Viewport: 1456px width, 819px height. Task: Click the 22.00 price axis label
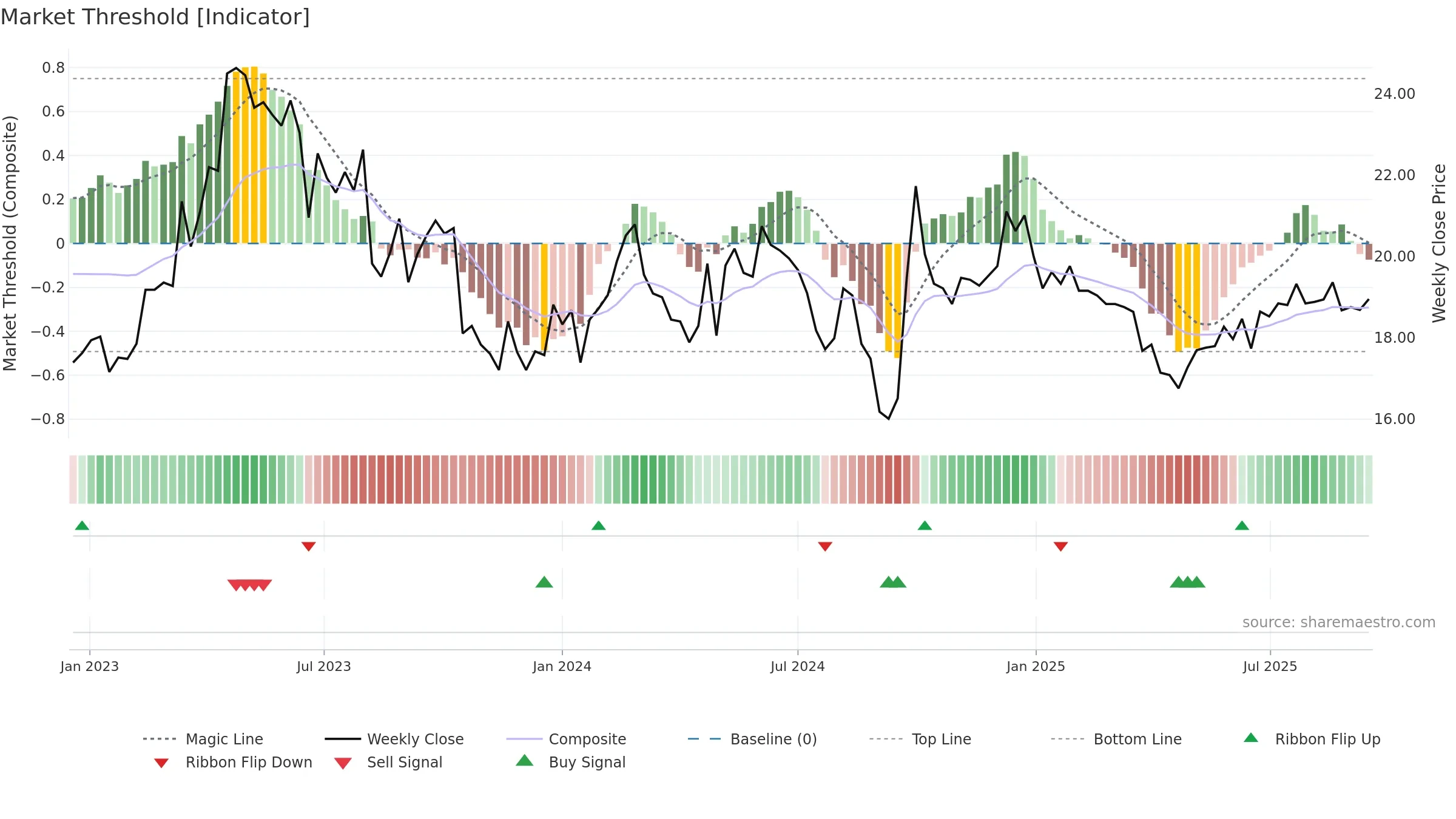click(1395, 175)
